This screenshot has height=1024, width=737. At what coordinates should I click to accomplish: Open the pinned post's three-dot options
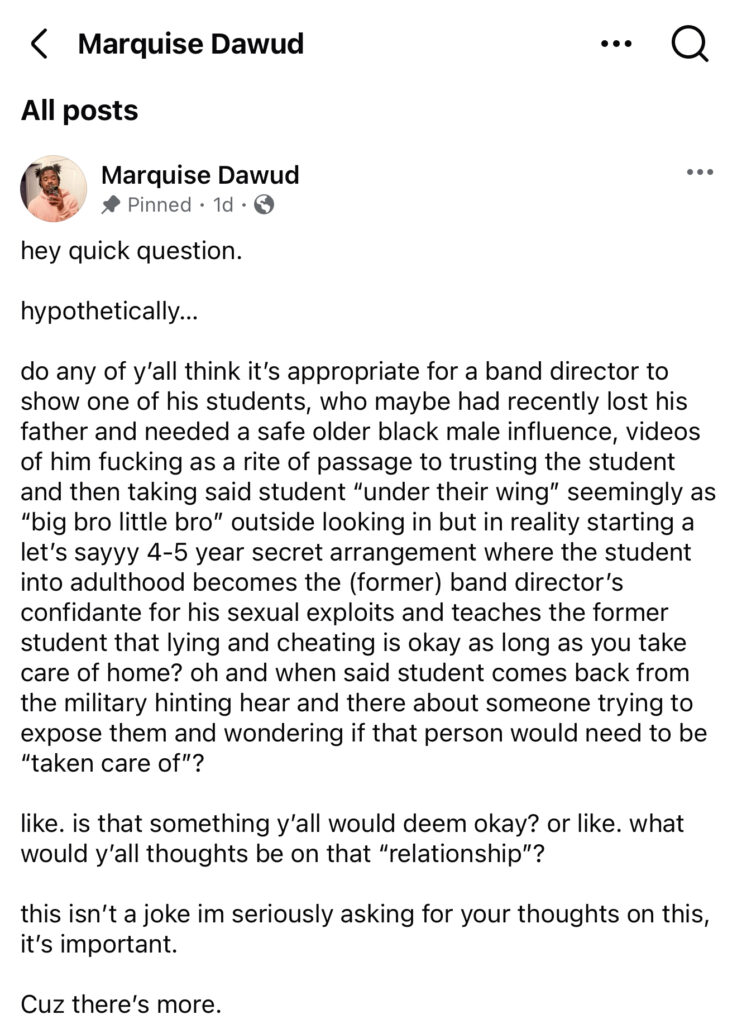coord(700,173)
